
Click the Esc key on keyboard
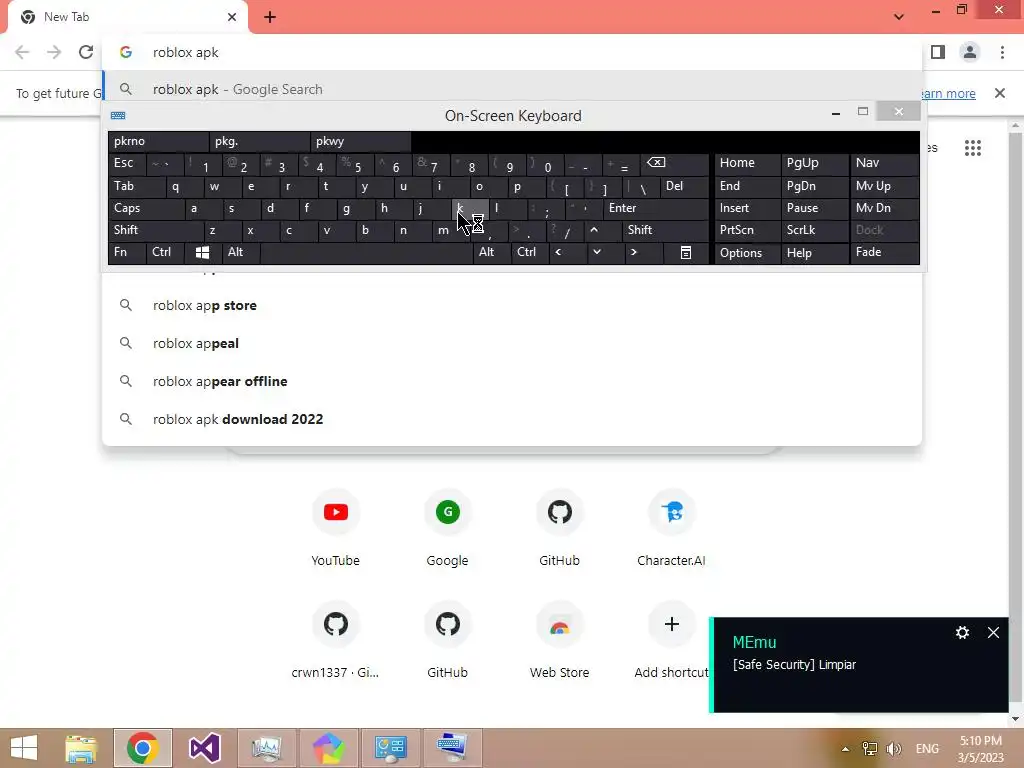127,163
